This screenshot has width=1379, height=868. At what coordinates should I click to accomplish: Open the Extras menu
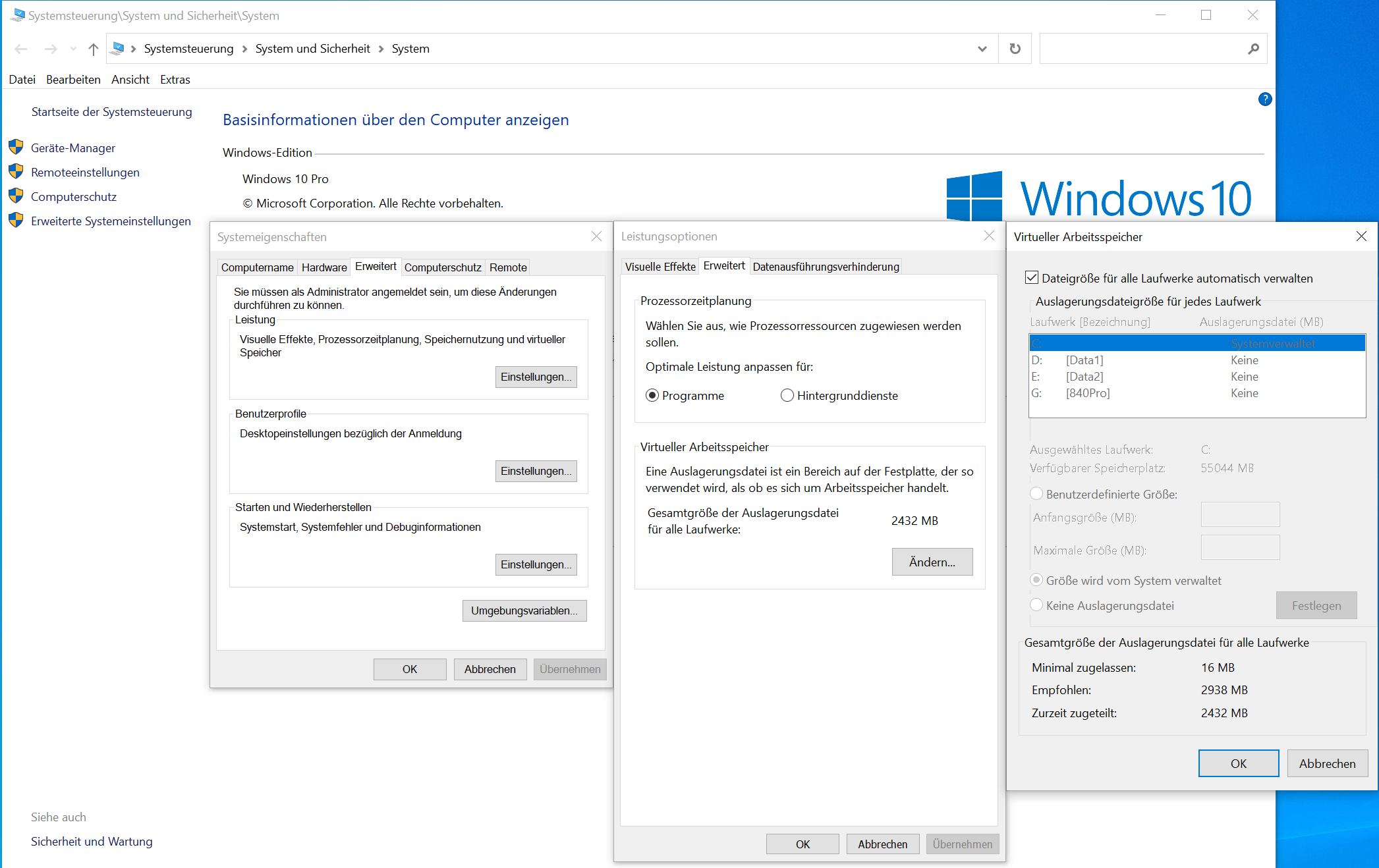tap(175, 80)
